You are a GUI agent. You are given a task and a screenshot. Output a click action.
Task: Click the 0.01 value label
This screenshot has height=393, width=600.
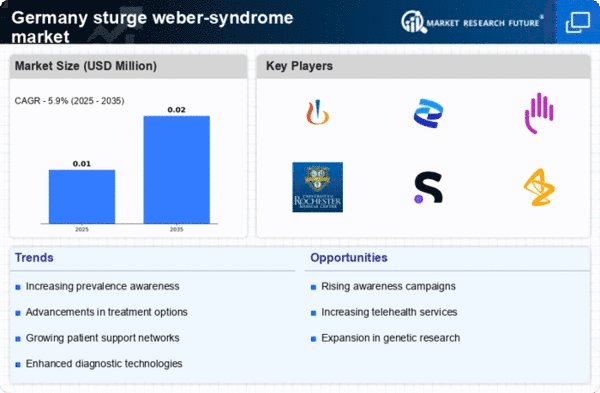click(x=82, y=164)
